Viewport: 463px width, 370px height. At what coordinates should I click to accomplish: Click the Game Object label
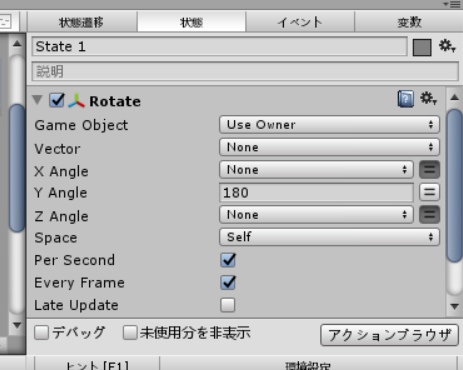coord(81,125)
